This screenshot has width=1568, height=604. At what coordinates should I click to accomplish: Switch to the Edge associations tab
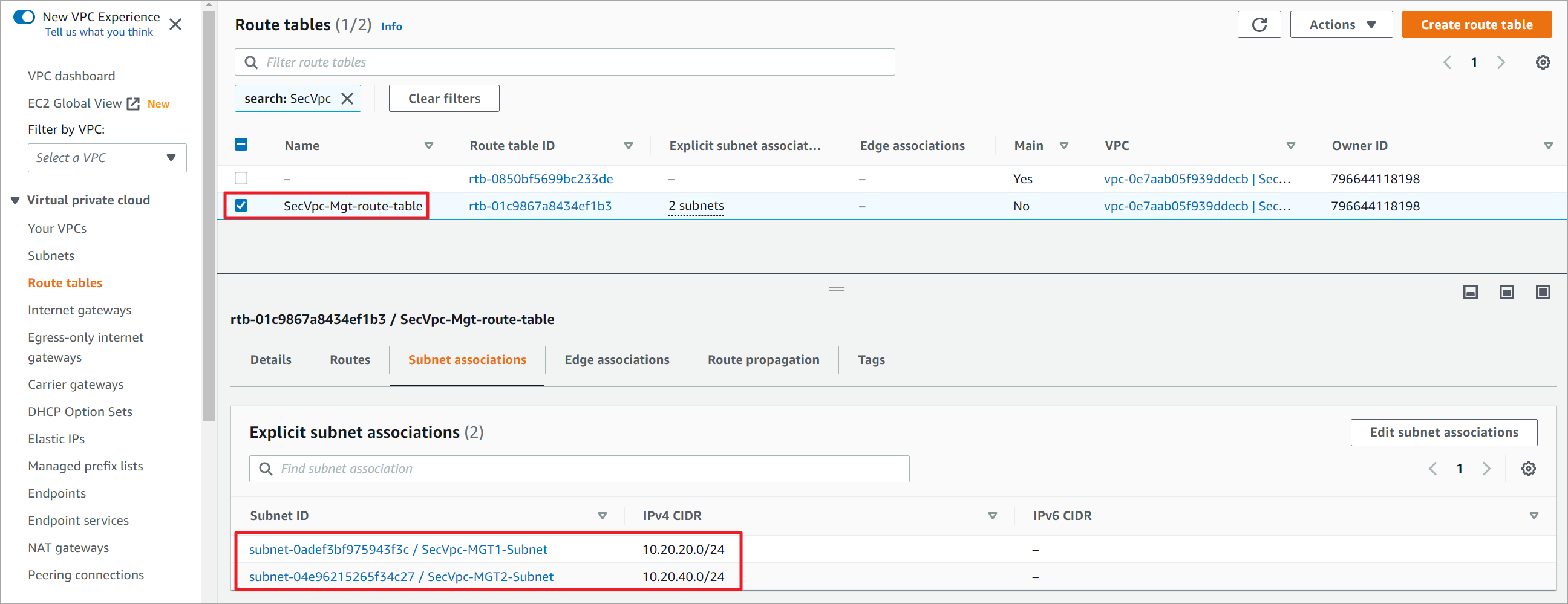click(x=616, y=360)
